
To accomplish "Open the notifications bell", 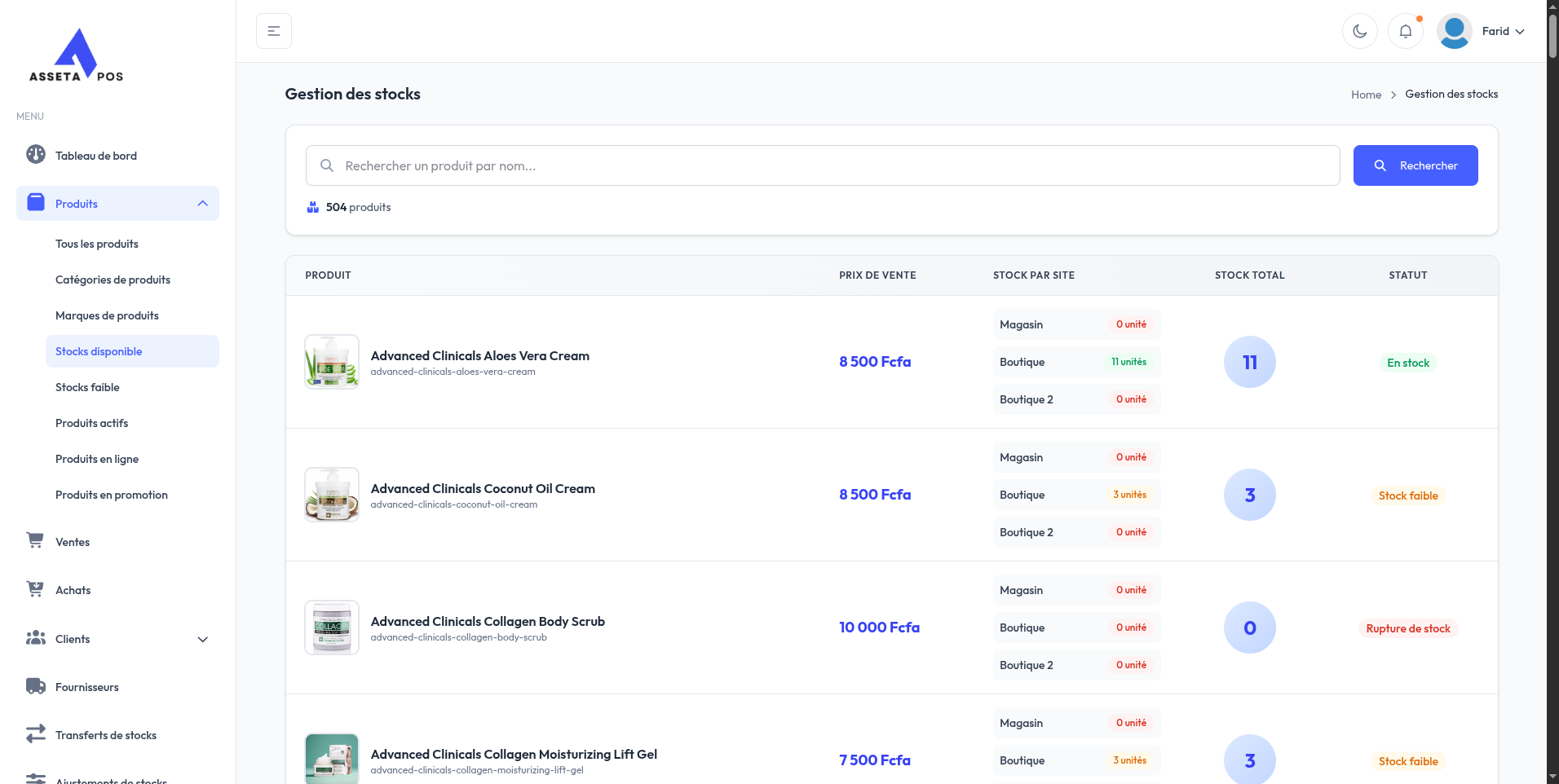I will (x=1405, y=31).
